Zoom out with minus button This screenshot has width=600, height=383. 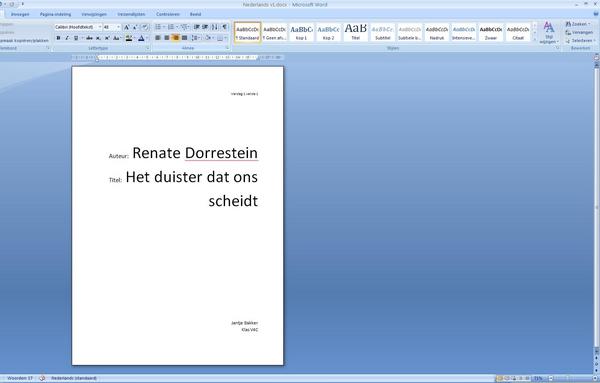pyautogui.click(x=551, y=378)
